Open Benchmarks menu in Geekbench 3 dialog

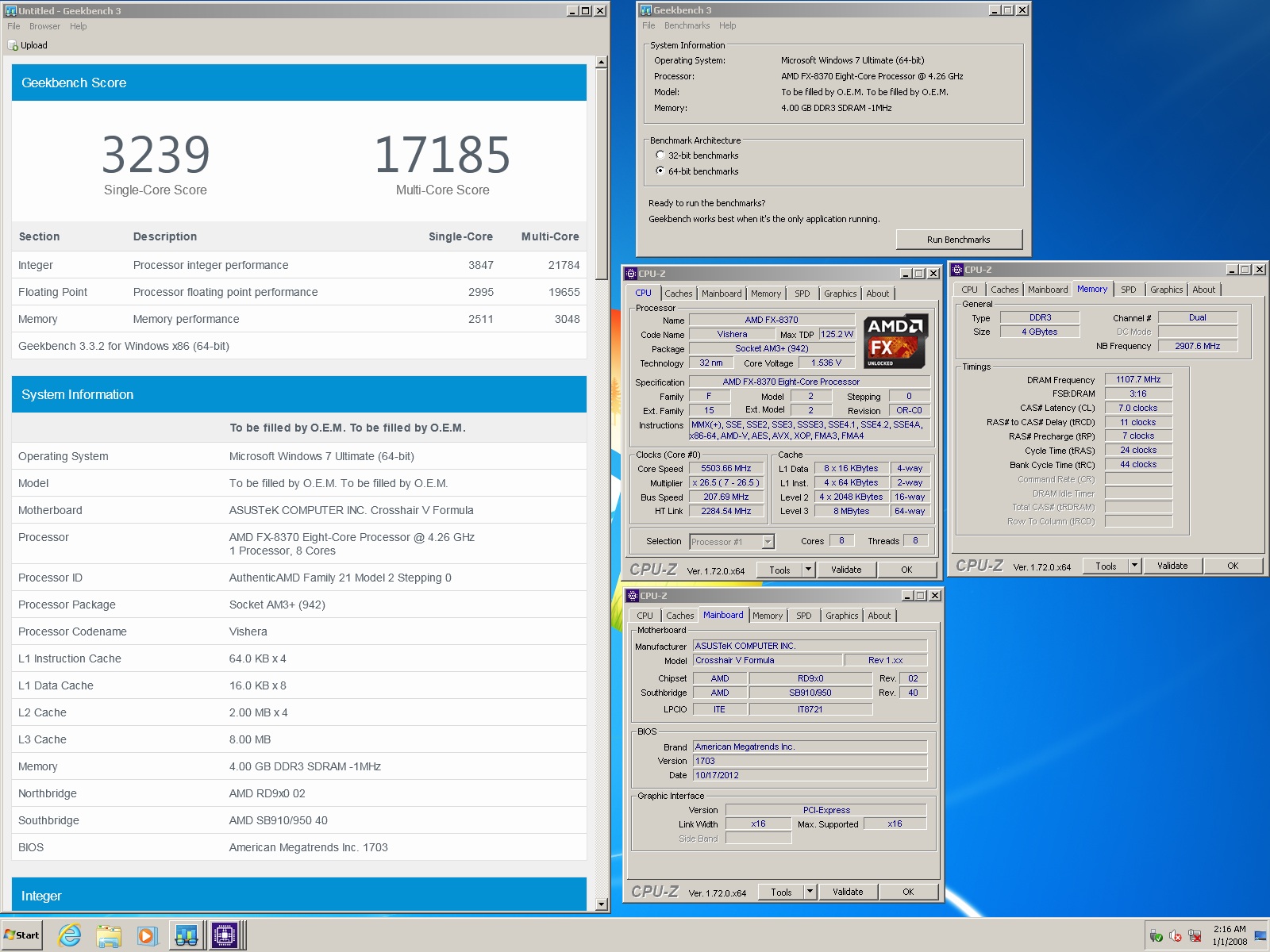687,25
